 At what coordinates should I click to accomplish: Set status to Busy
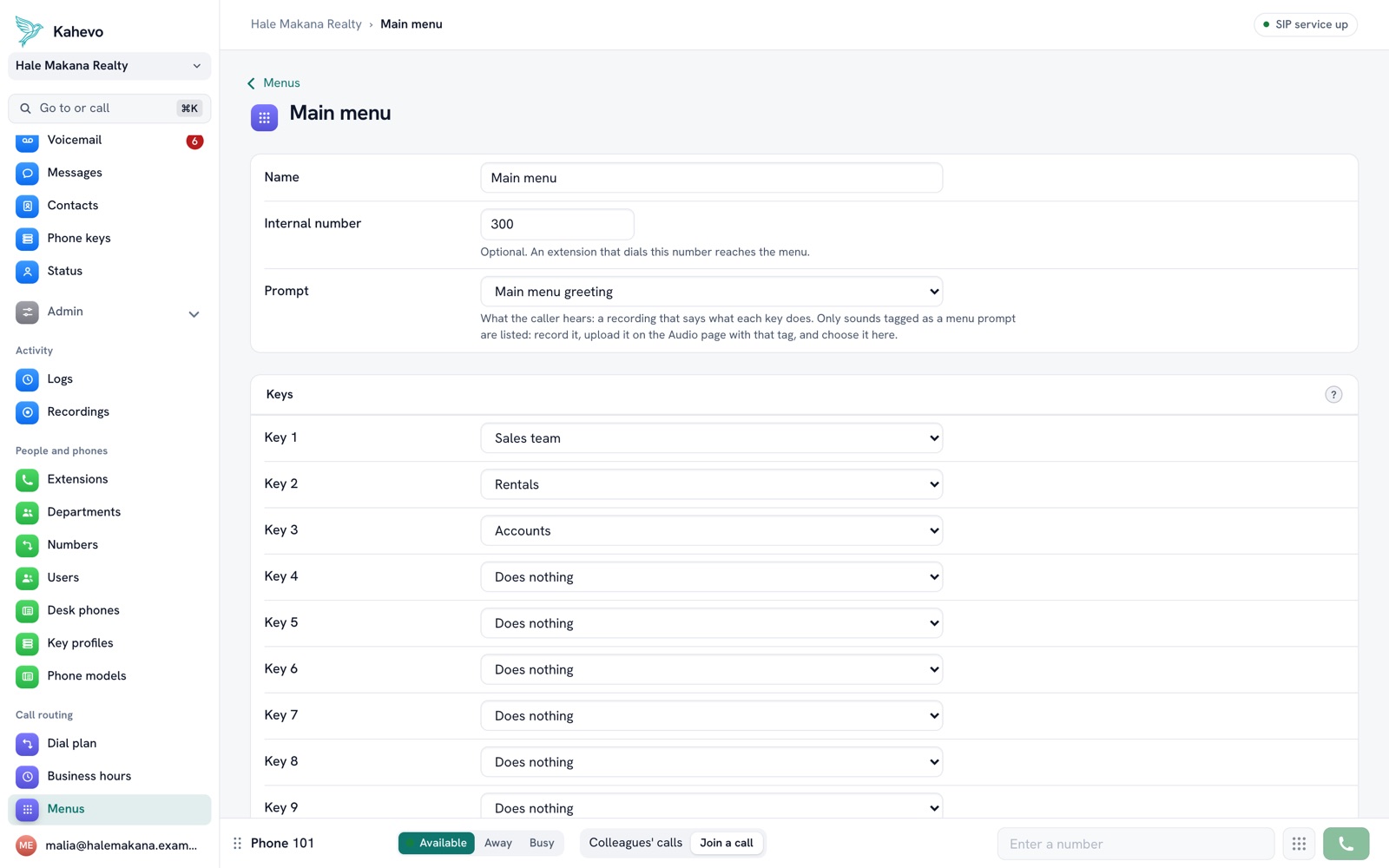coord(542,843)
